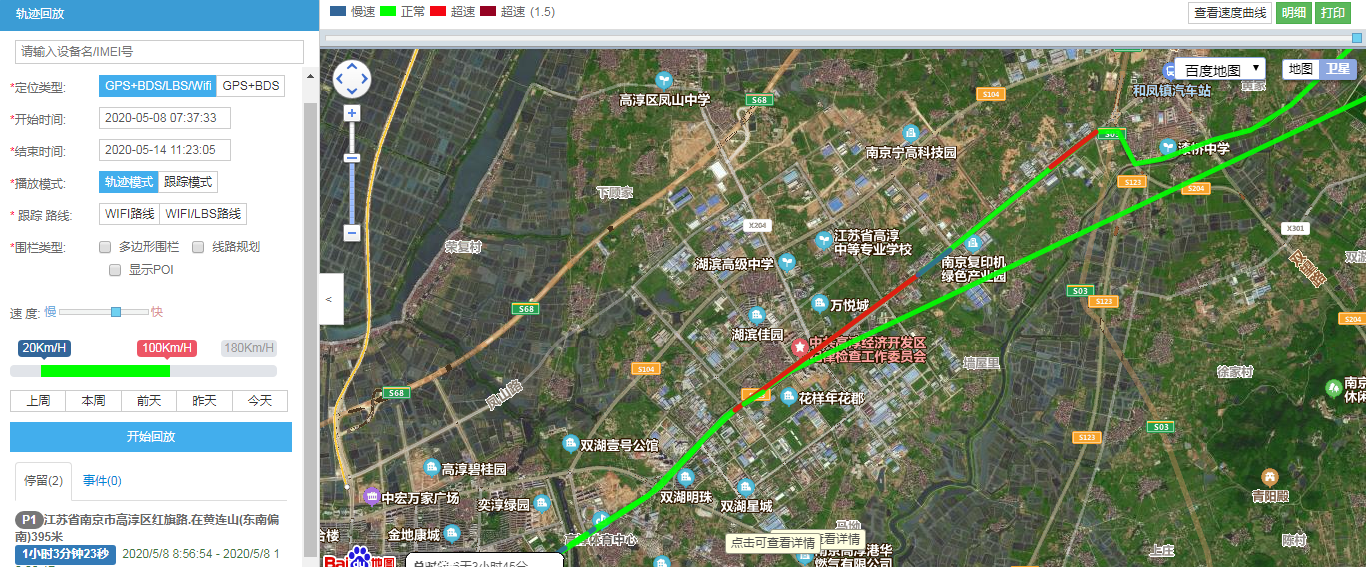This screenshot has width=1366, height=567.
Task: Click the marker for 花样年花郡
Action: 788,396
